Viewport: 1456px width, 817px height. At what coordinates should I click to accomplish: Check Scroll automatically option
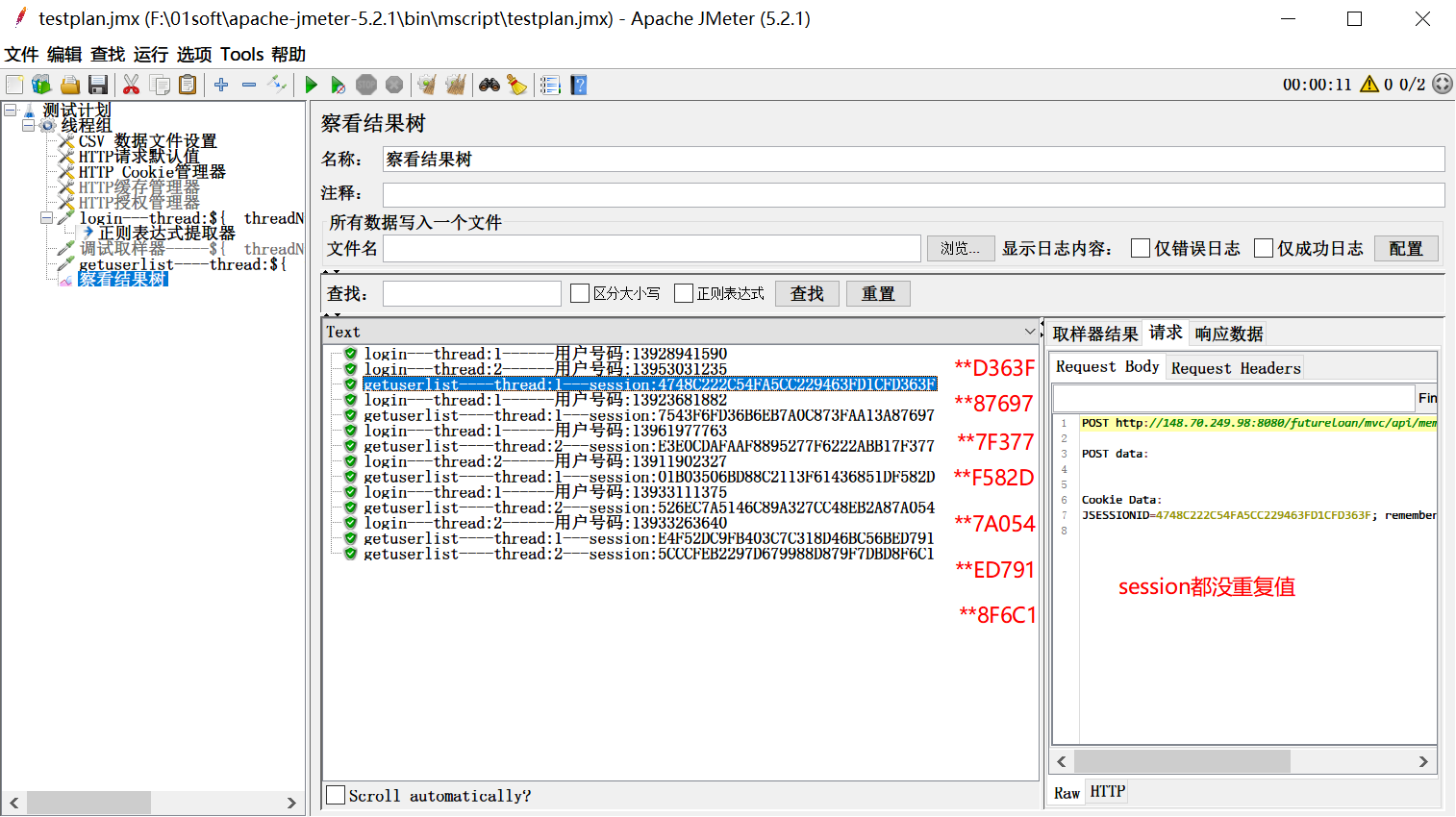tap(336, 795)
